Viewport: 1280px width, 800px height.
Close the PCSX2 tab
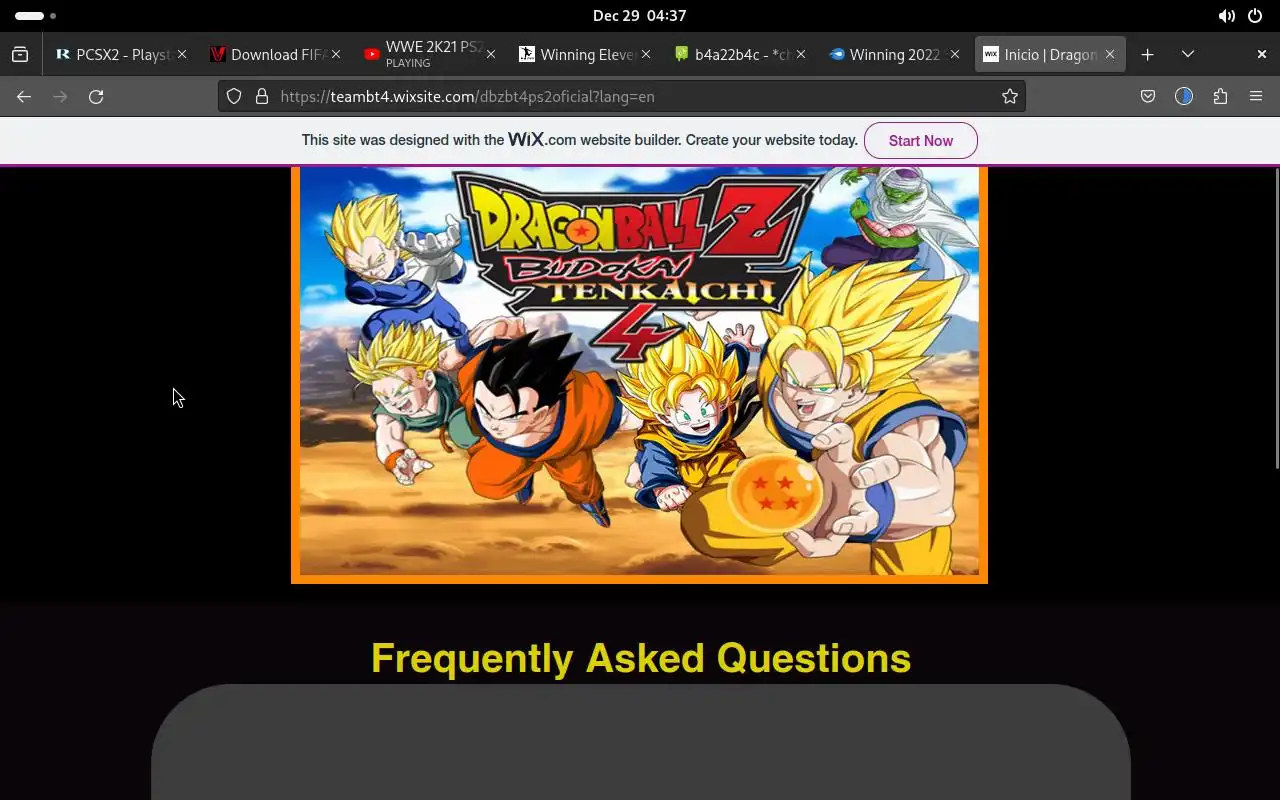(182, 55)
